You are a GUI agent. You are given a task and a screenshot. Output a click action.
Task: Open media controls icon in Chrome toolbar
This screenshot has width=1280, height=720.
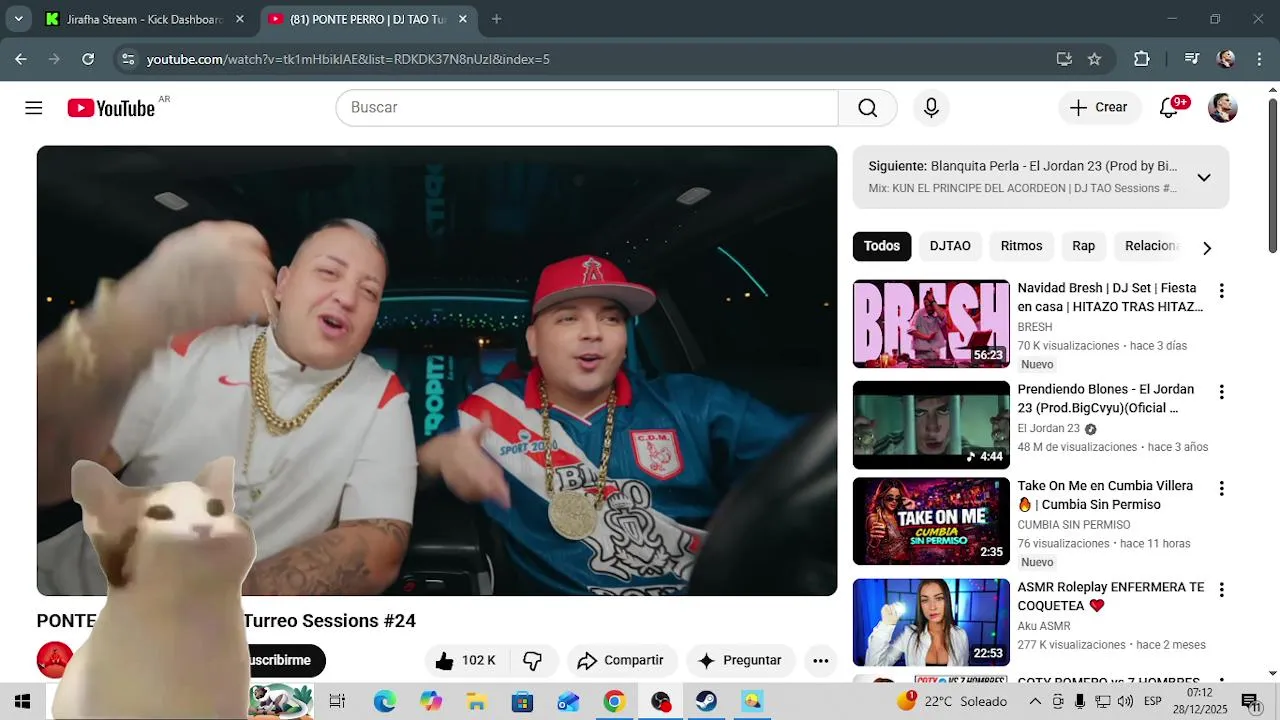pos(1191,59)
